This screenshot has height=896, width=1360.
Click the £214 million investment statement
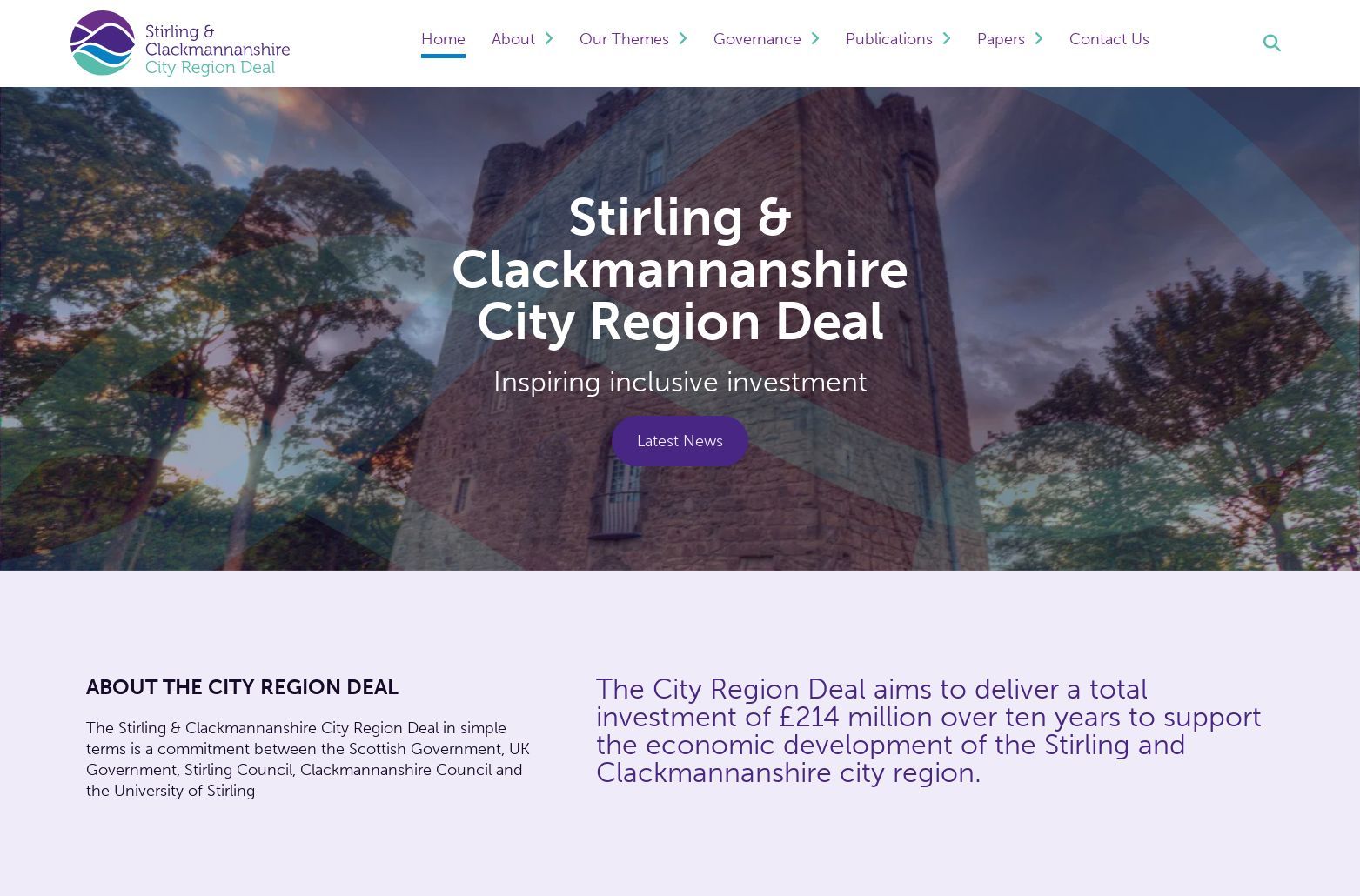928,731
